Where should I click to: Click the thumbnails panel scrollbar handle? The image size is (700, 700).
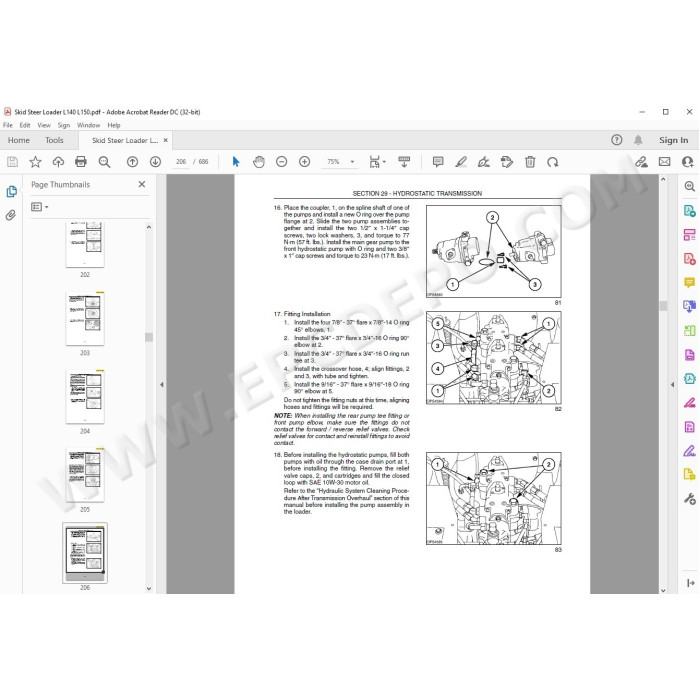[149, 337]
